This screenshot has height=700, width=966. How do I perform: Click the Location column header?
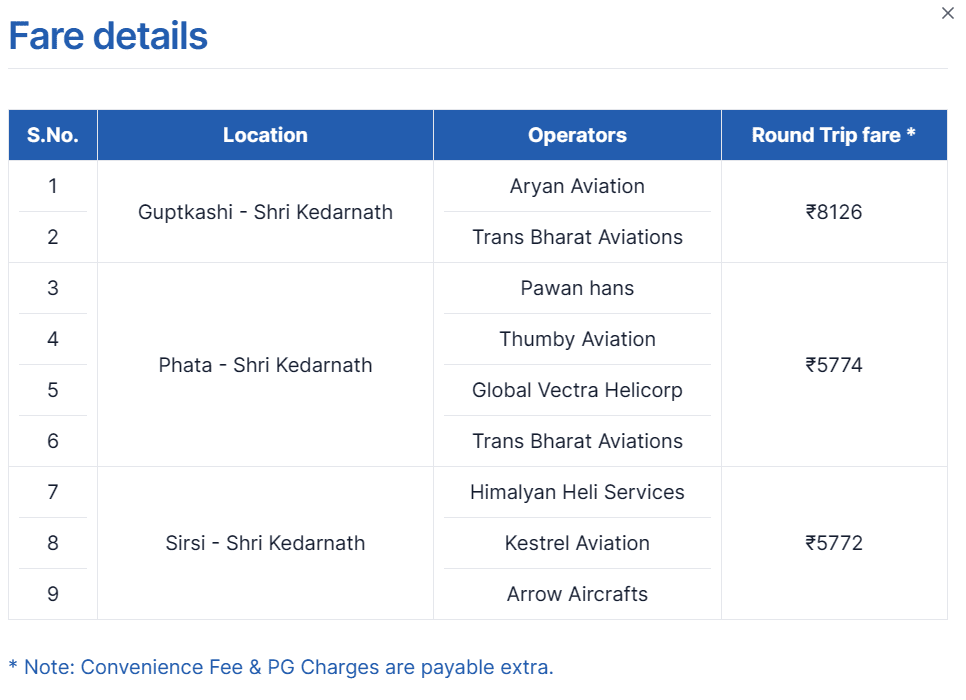coord(264,134)
